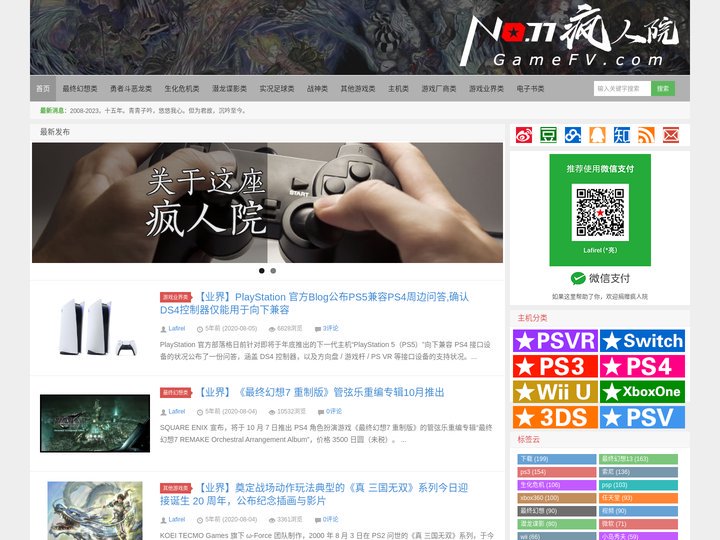The width and height of the screenshot is (720, 540).
Task: Open the 3DS console category badge
Action: (x=555, y=417)
